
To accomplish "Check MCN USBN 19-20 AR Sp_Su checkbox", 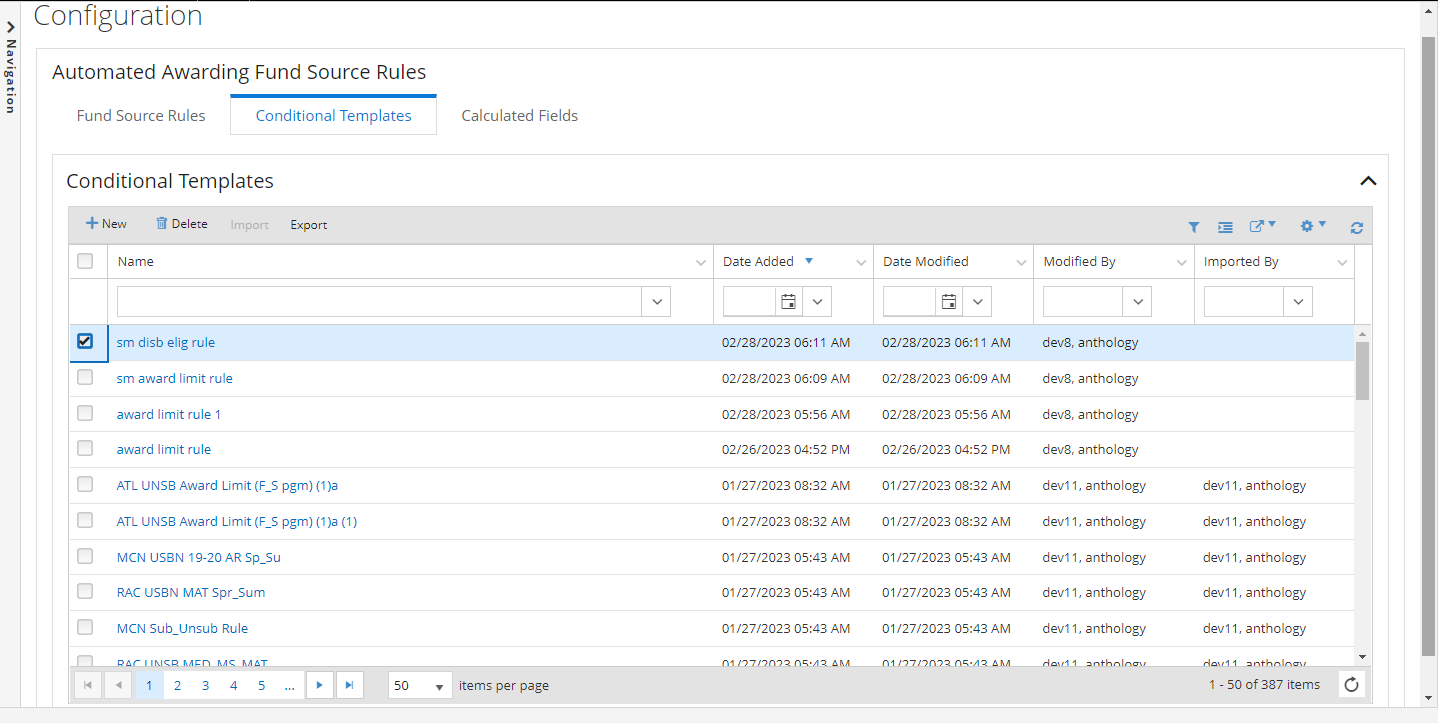I will pos(85,556).
